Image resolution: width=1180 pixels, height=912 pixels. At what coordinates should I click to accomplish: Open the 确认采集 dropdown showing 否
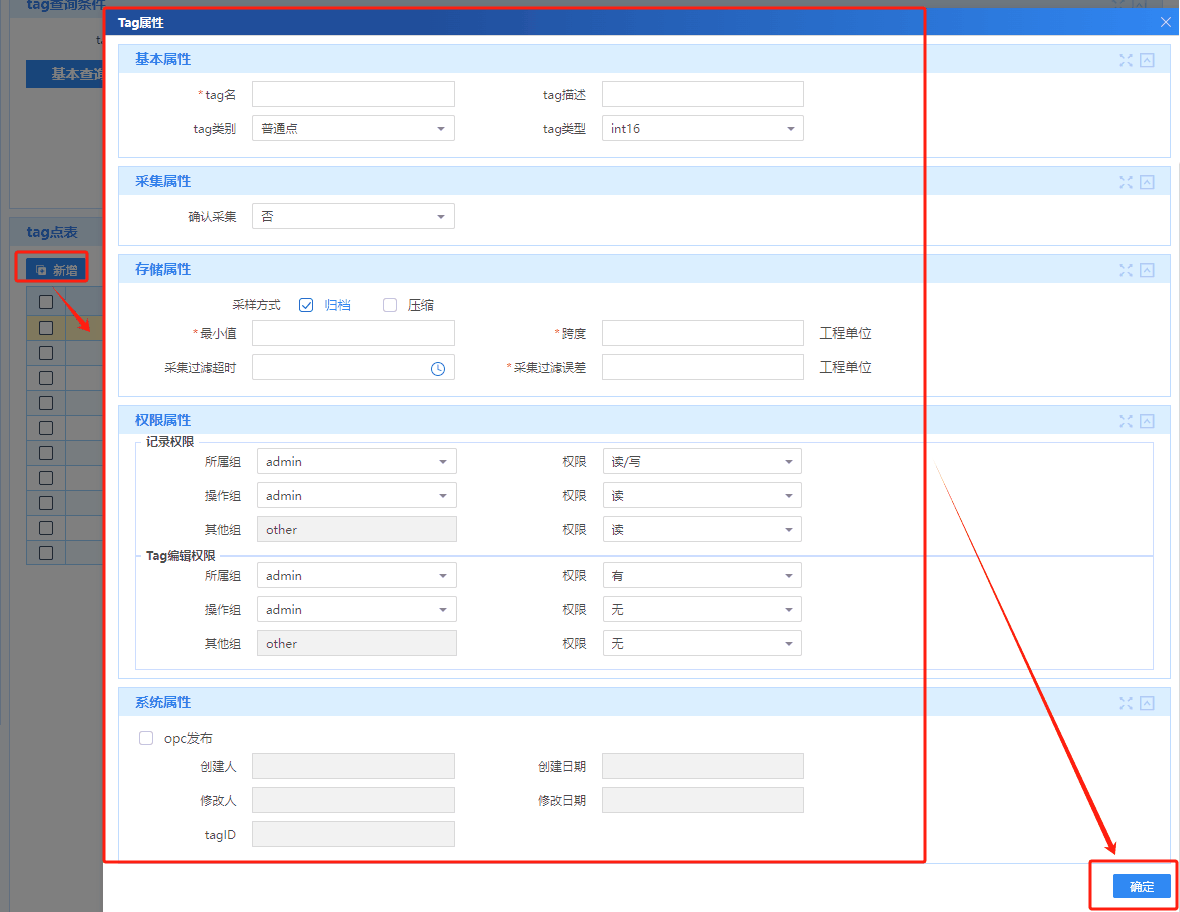coord(353,217)
